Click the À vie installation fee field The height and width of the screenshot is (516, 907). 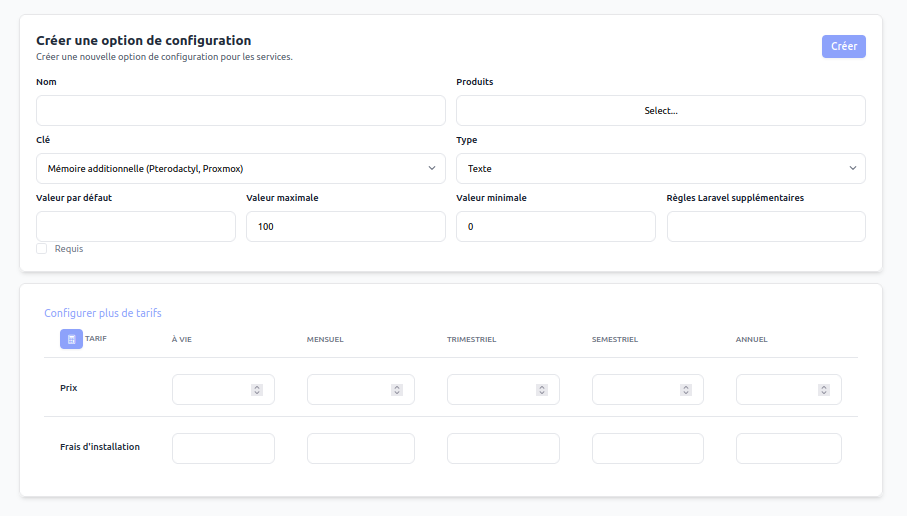(x=223, y=449)
